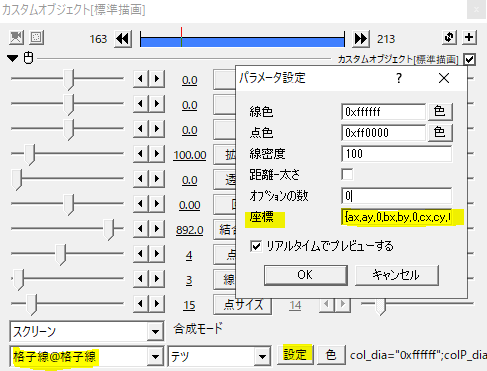The height and width of the screenshot is (371, 487).
Task: Decrease second row 0.0 value with left arrow
Action: [141, 104]
